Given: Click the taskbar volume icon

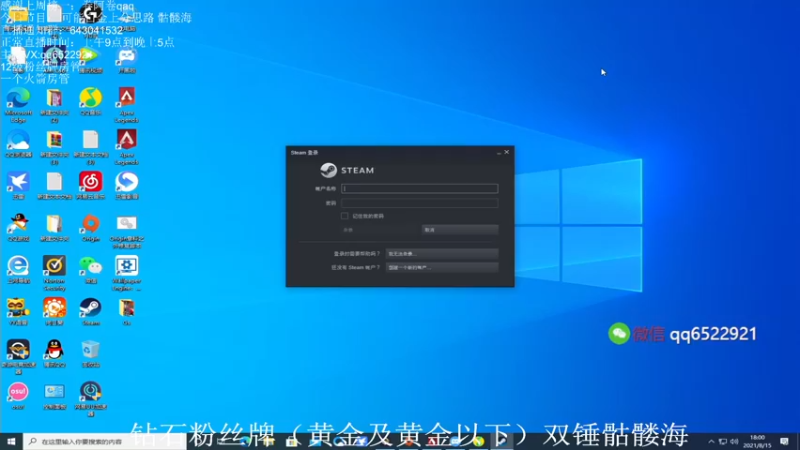Looking at the screenshot, I should 734,441.
